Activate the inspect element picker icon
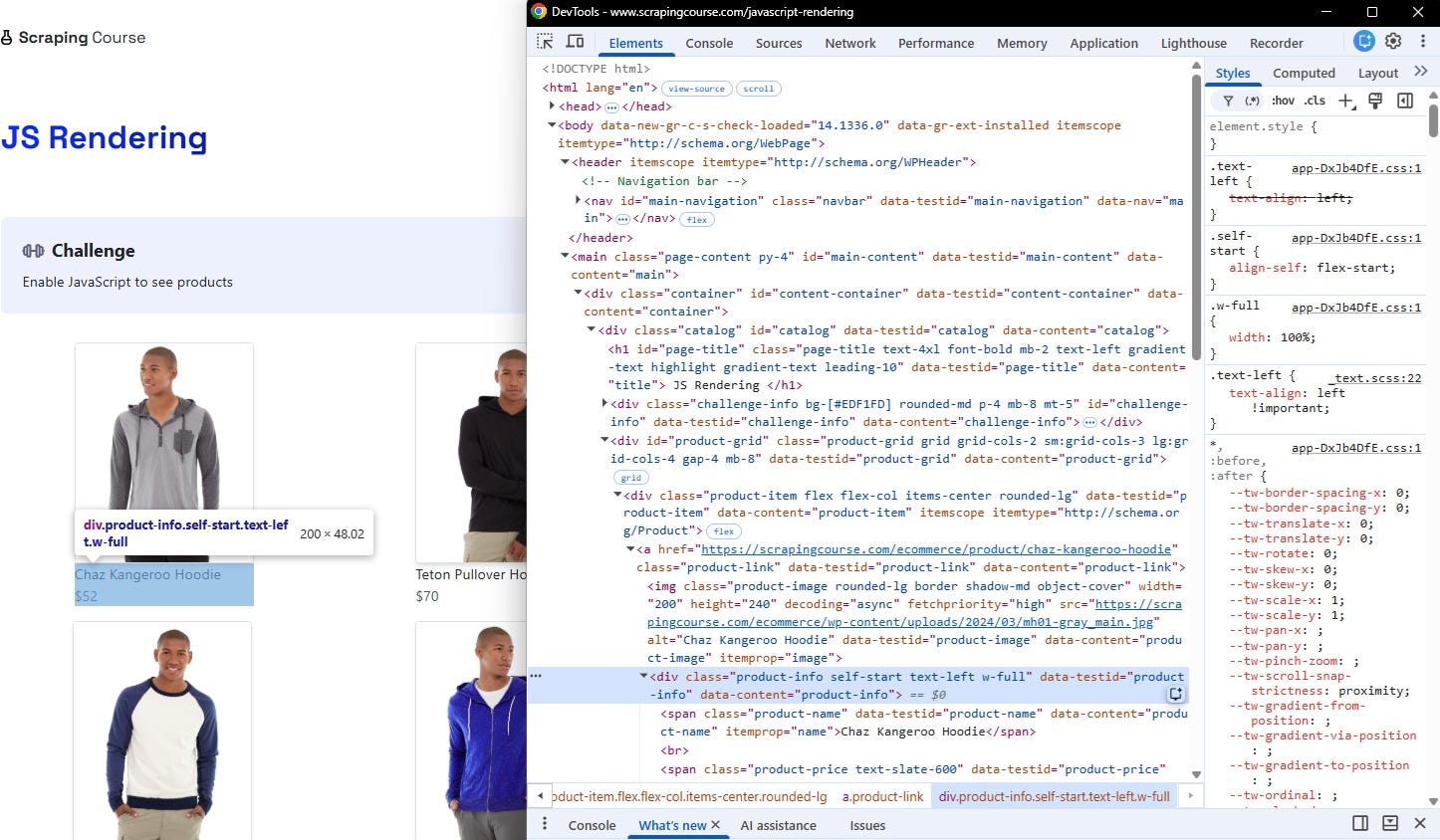Image resolution: width=1440 pixels, height=840 pixels. tap(545, 42)
